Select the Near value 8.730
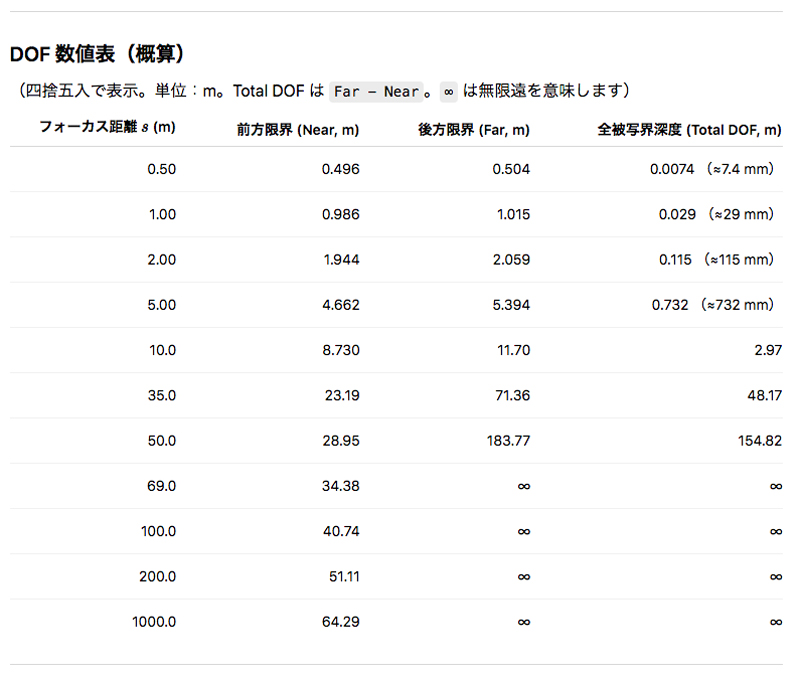Viewport: 800px width, 678px height. tap(340, 350)
